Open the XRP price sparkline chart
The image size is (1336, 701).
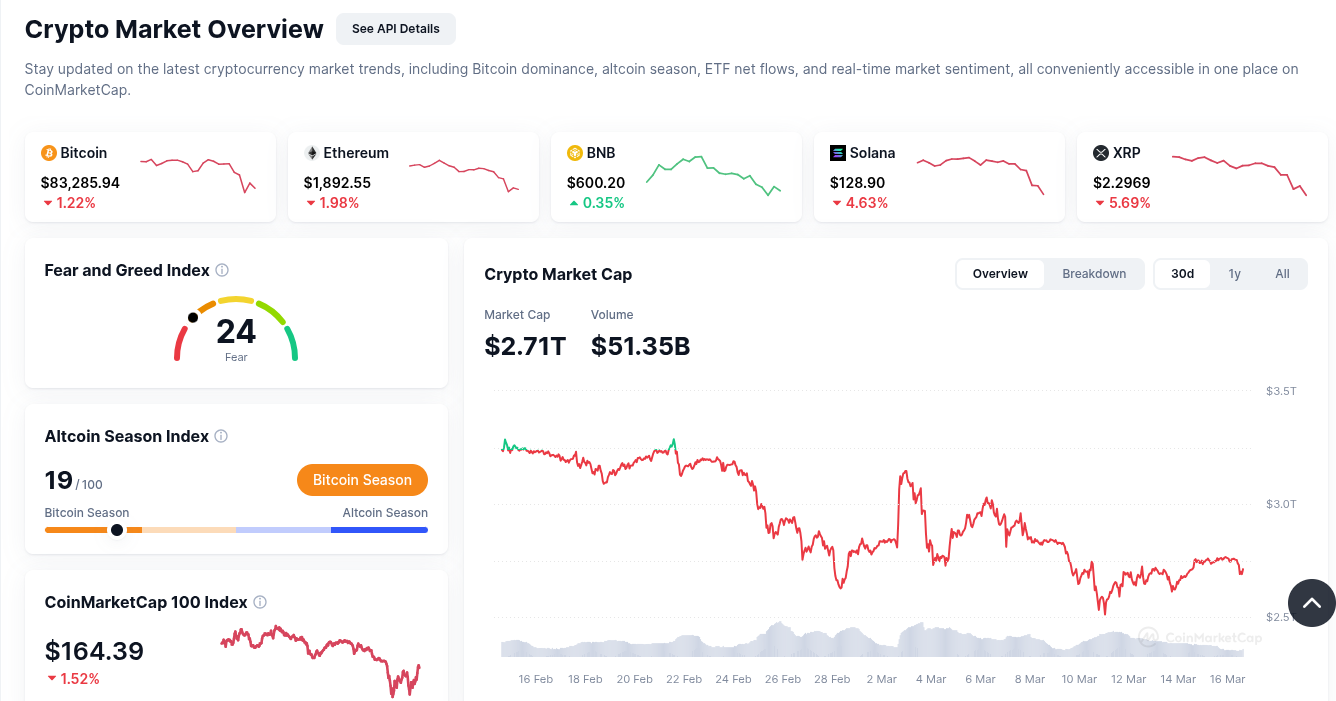point(1239,174)
